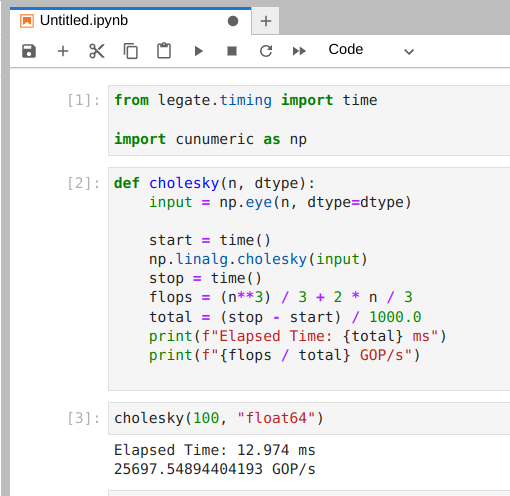The height and width of the screenshot is (496, 510).
Task: Click the notebook icon on Untitled.ipynb tab
Action: pos(27,21)
